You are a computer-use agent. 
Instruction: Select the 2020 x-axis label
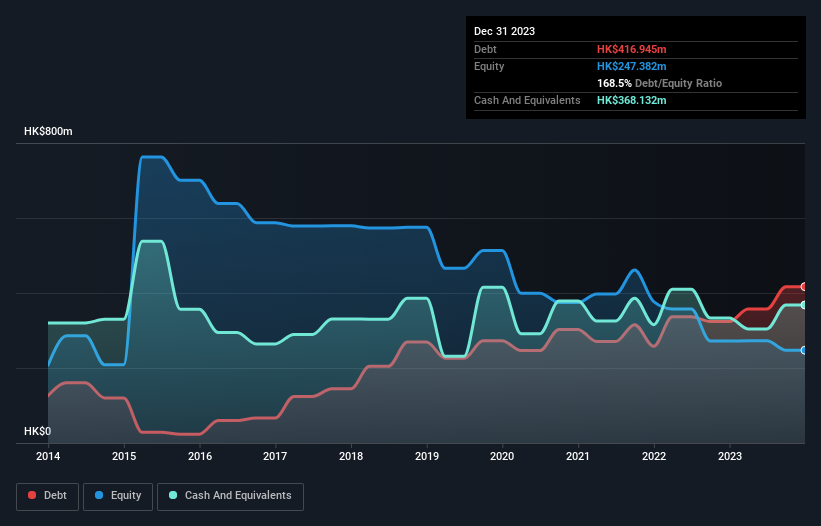502,456
